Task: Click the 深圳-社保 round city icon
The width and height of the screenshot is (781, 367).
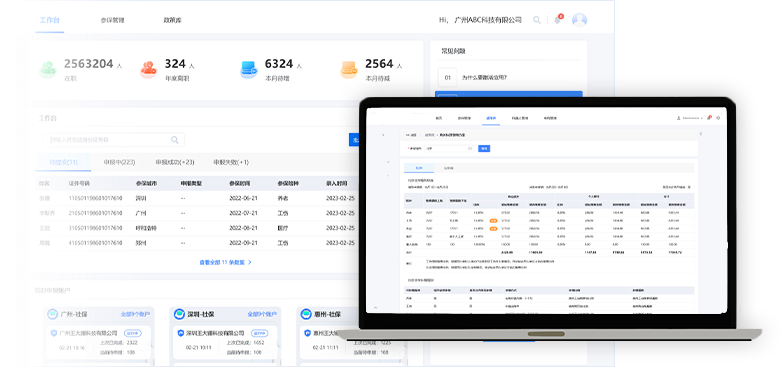Action: (179, 314)
